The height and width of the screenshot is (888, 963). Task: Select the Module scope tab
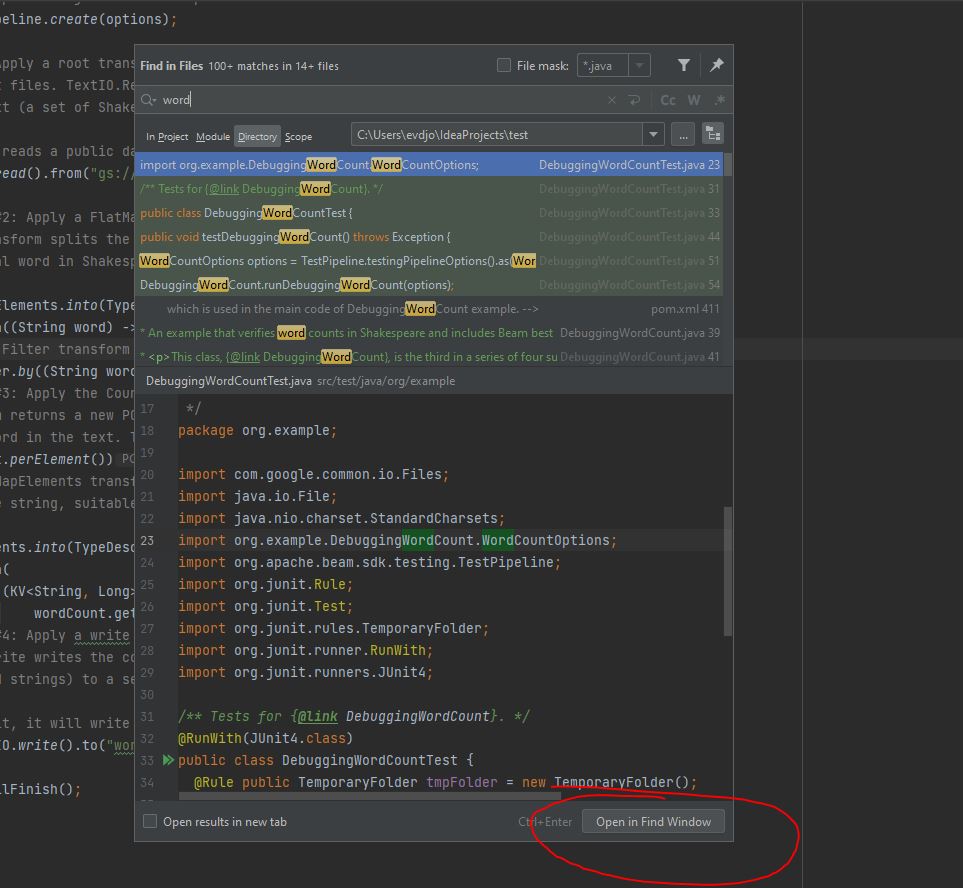tap(212, 136)
